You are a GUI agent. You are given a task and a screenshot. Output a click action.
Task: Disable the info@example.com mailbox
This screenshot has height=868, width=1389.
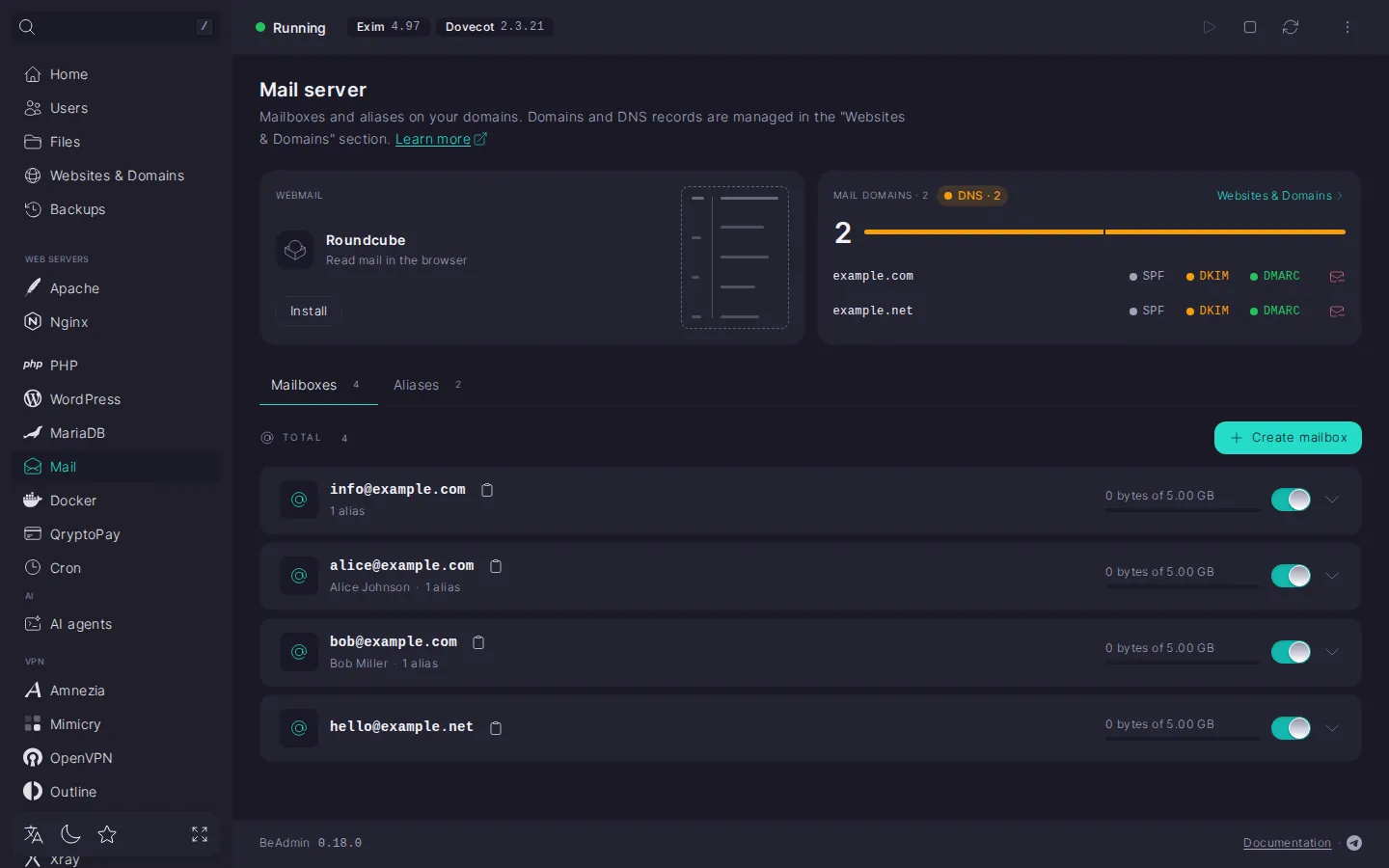(1291, 500)
